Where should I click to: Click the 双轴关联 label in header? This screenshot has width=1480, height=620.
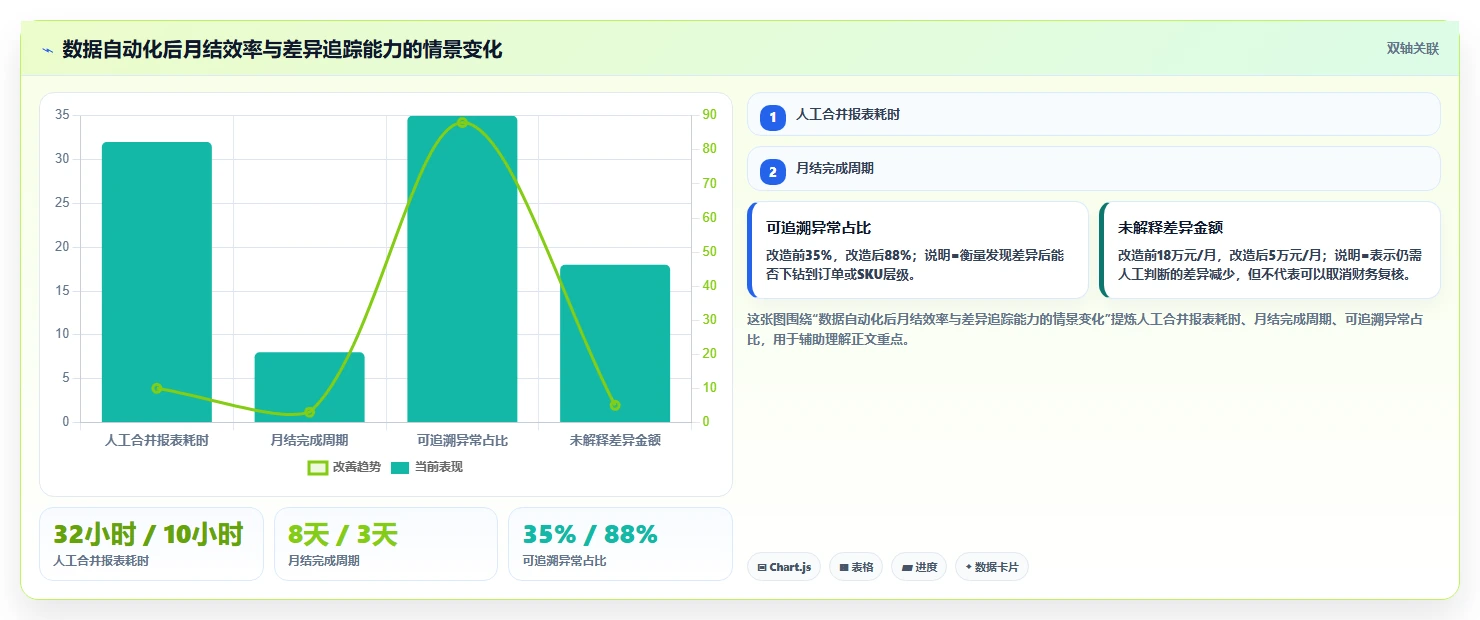click(x=1412, y=49)
